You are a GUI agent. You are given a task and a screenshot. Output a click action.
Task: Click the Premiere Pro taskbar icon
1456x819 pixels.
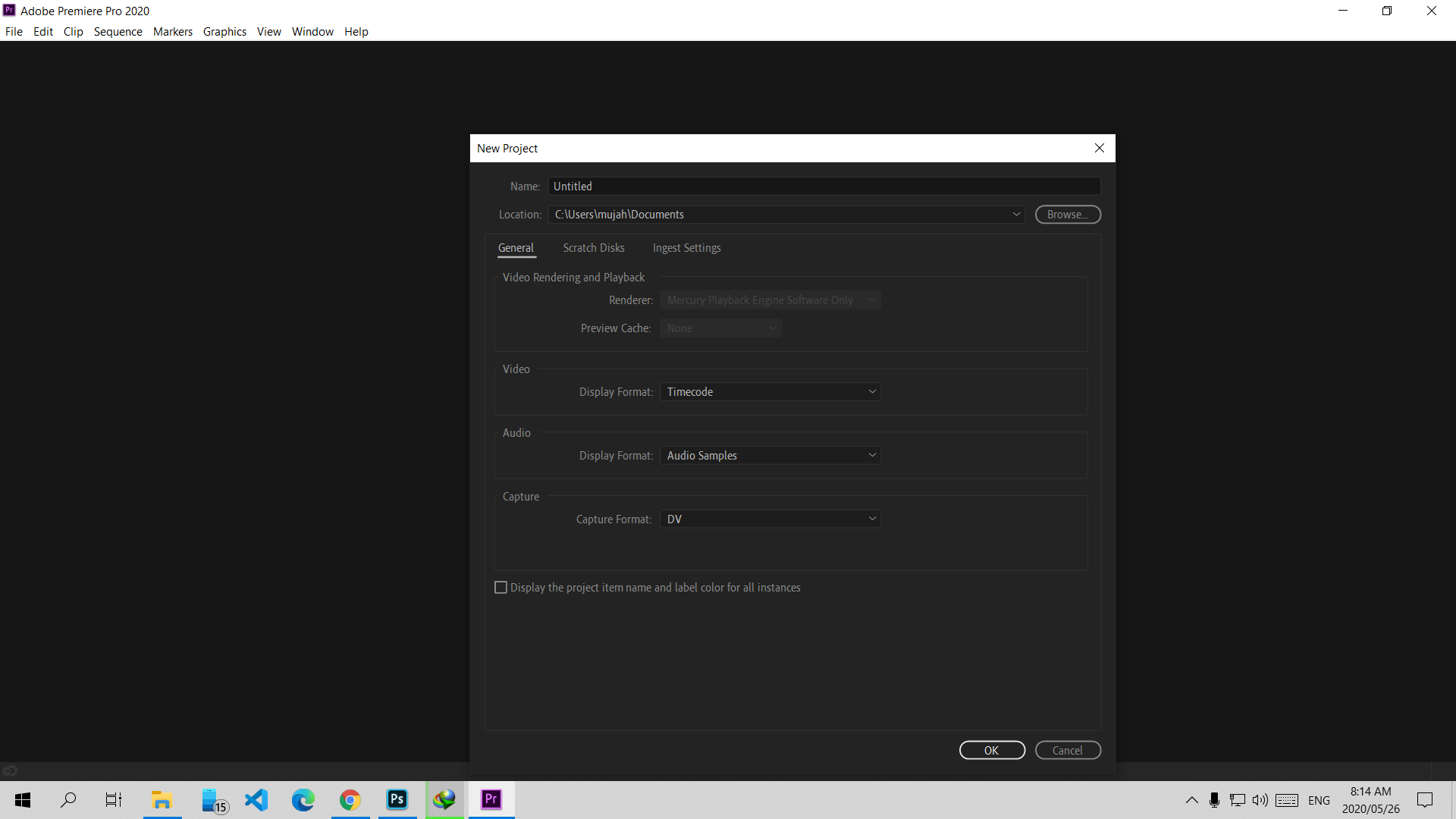pyautogui.click(x=491, y=799)
